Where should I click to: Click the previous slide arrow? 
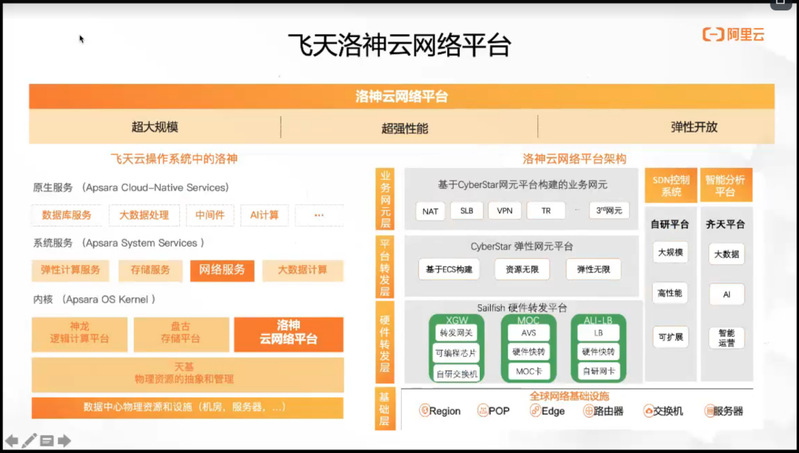[12, 440]
